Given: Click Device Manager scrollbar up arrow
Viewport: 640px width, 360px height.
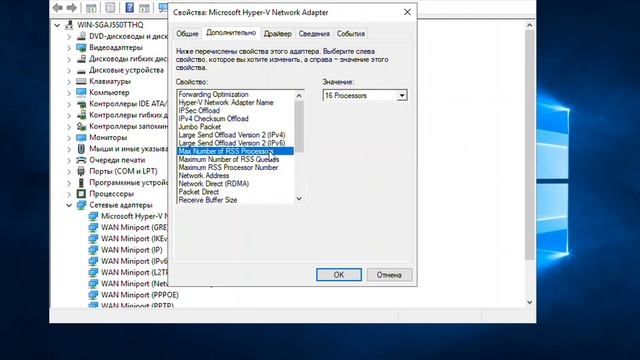Looking at the screenshot, I should coord(529,25).
